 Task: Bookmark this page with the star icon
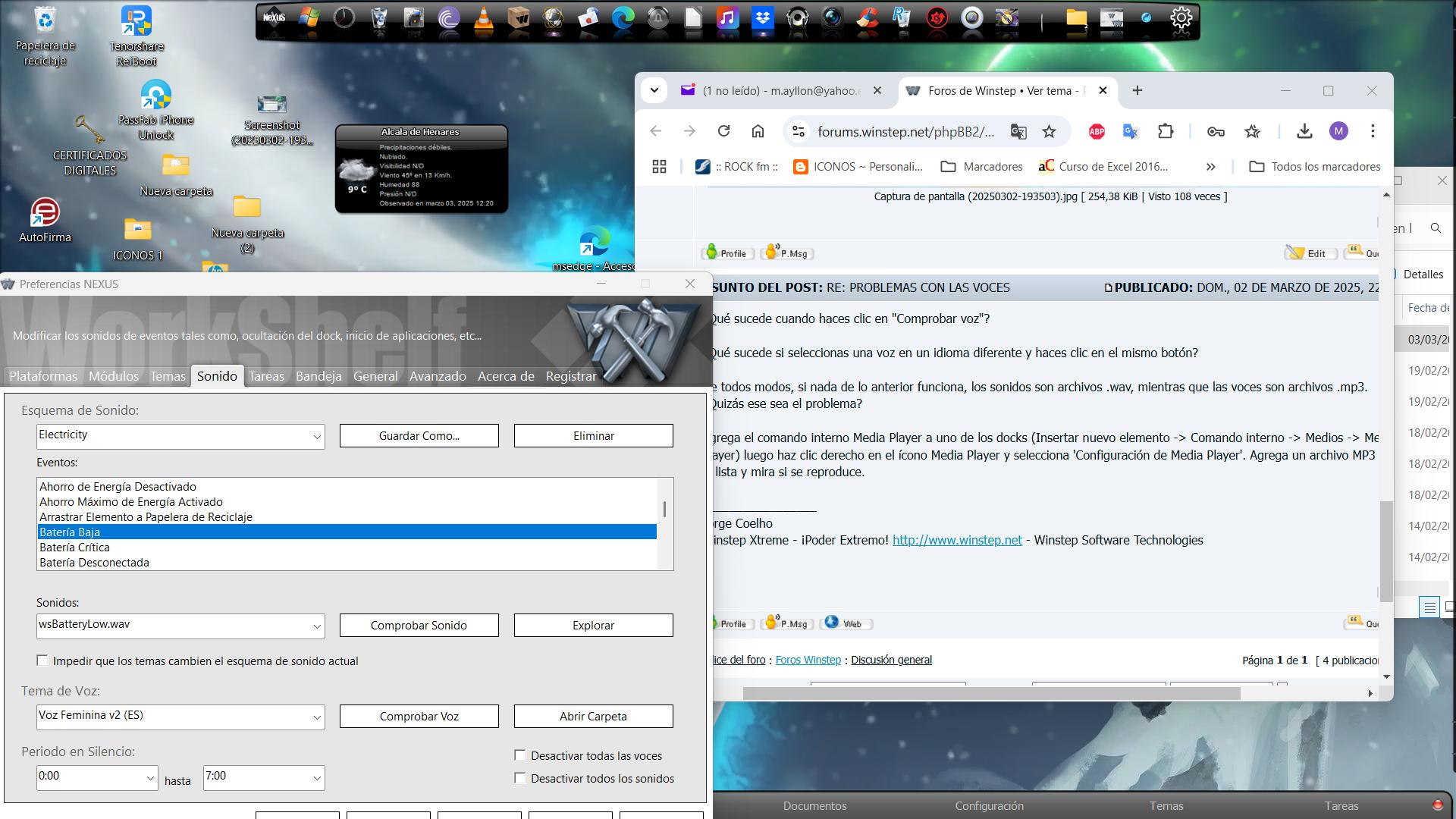pyautogui.click(x=1049, y=131)
